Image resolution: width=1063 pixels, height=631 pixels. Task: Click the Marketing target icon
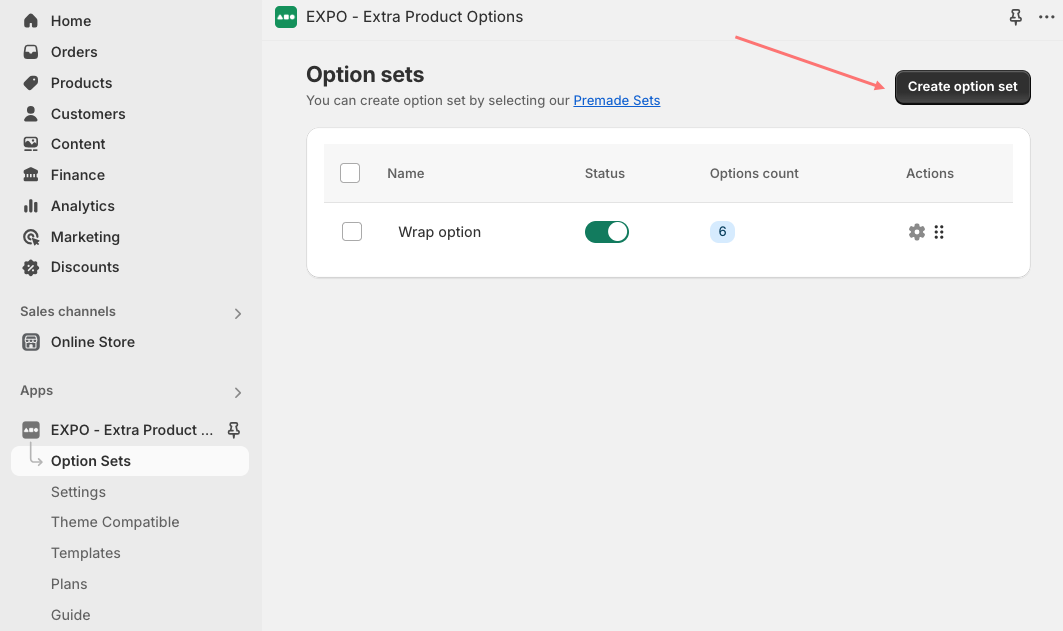31,237
